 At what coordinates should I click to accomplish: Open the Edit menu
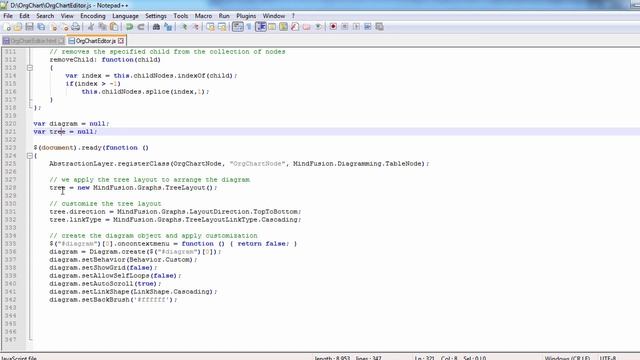click(24, 16)
